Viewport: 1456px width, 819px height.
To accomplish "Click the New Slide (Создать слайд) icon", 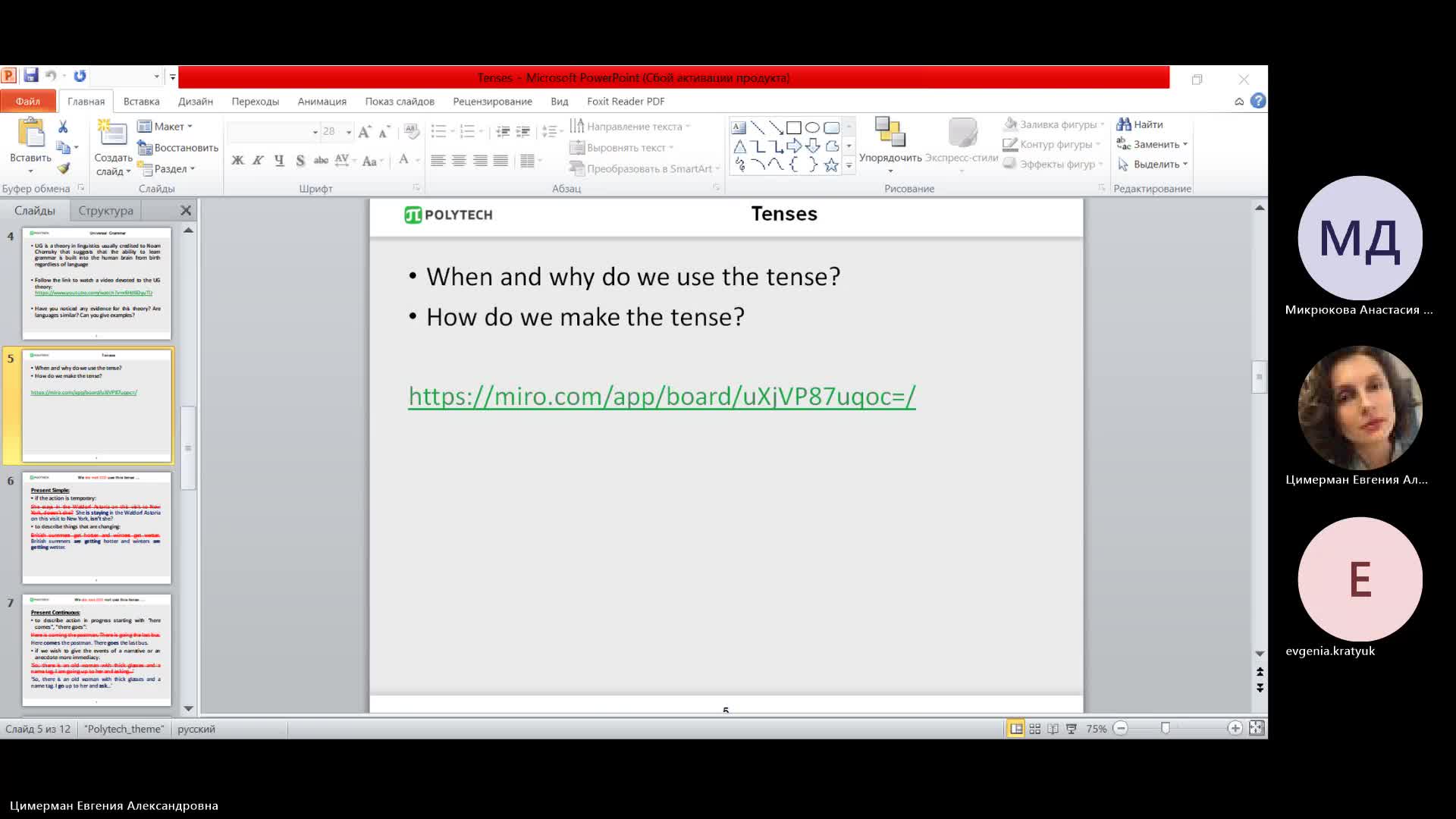I will 112,133.
